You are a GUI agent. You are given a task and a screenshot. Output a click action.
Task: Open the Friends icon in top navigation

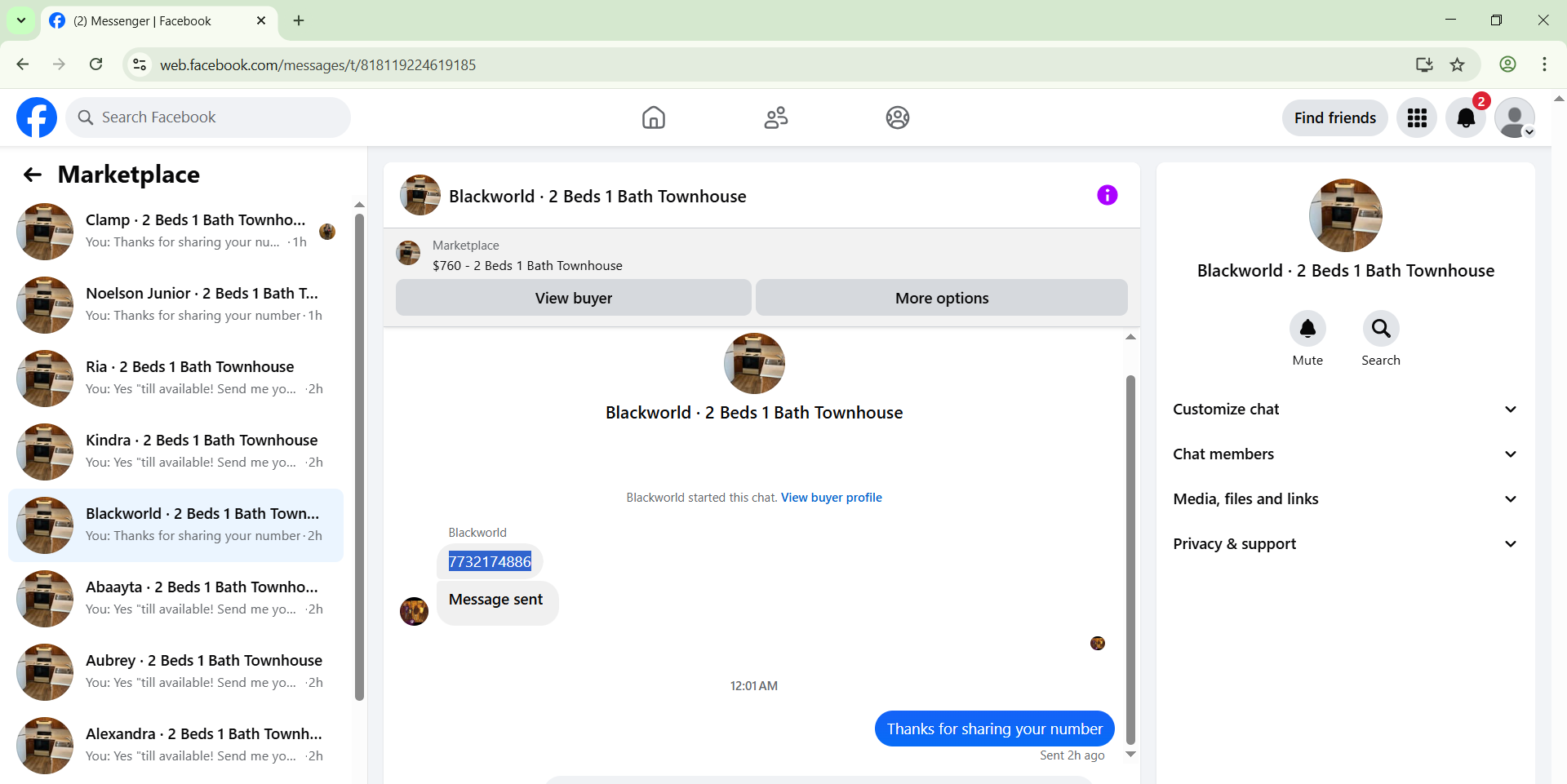pyautogui.click(x=775, y=117)
